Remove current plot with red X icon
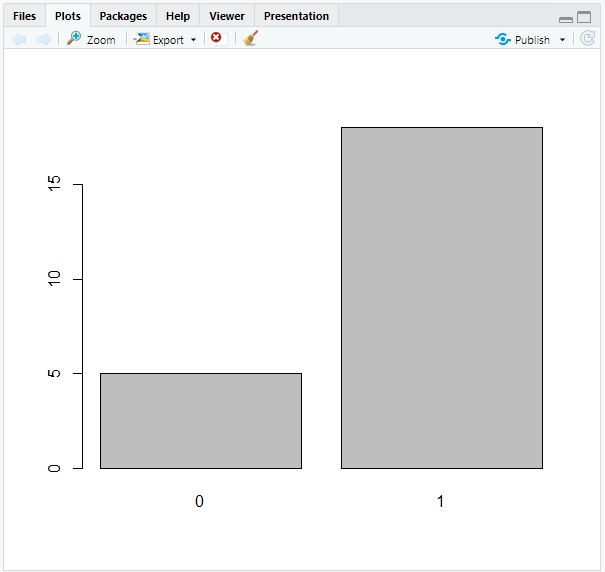The image size is (605, 572). pos(216,38)
